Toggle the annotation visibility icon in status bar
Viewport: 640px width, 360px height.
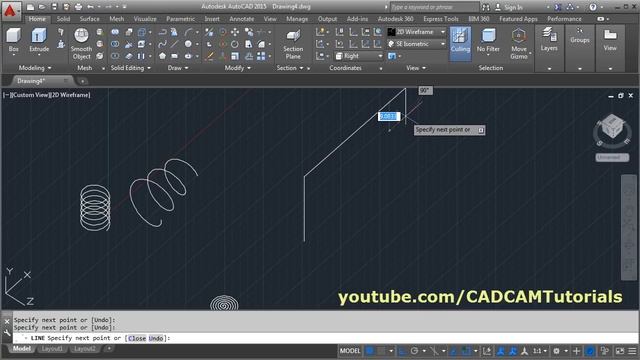tap(500, 351)
